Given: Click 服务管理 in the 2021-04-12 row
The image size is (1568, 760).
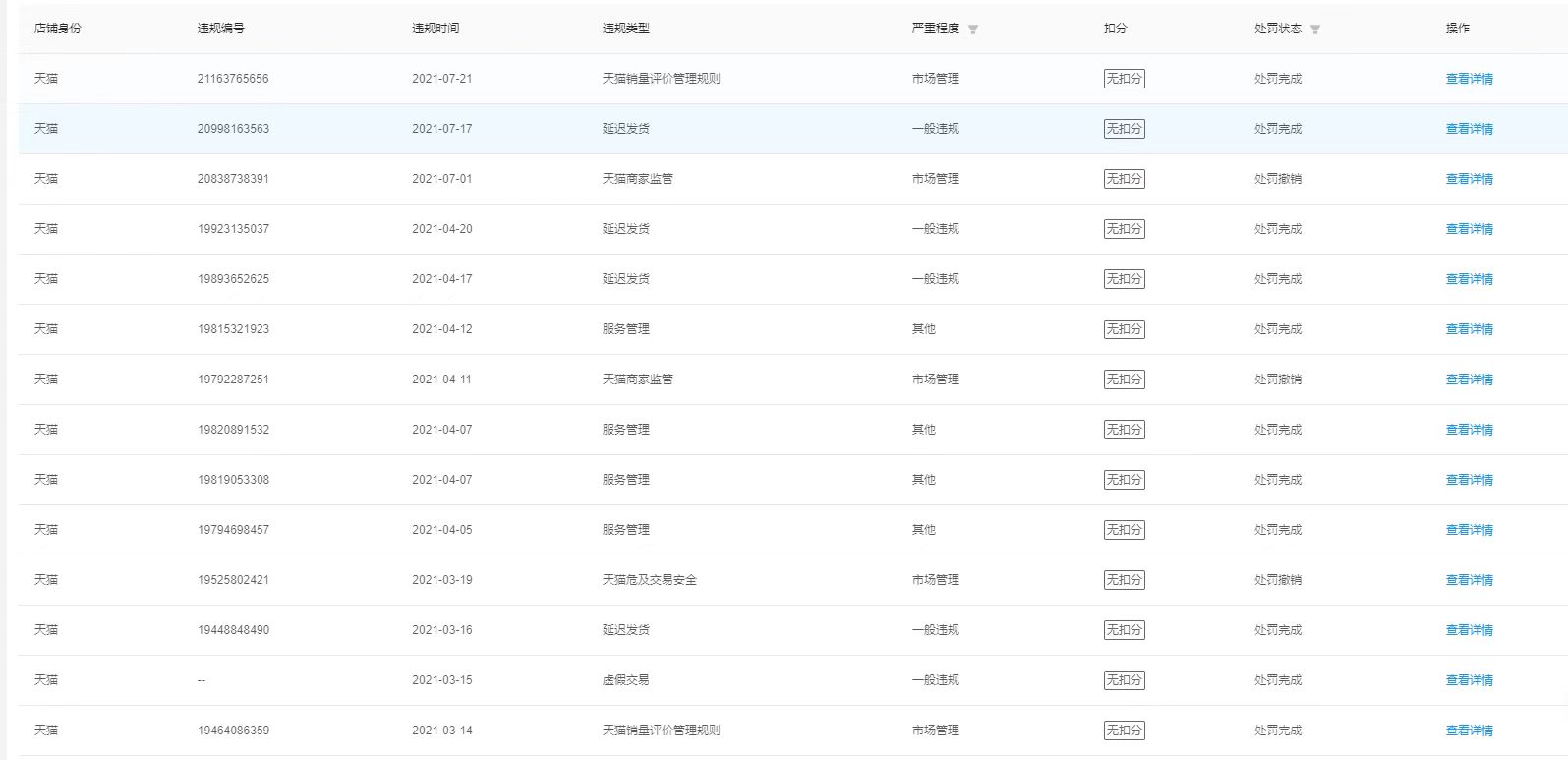Looking at the screenshot, I should click(626, 329).
